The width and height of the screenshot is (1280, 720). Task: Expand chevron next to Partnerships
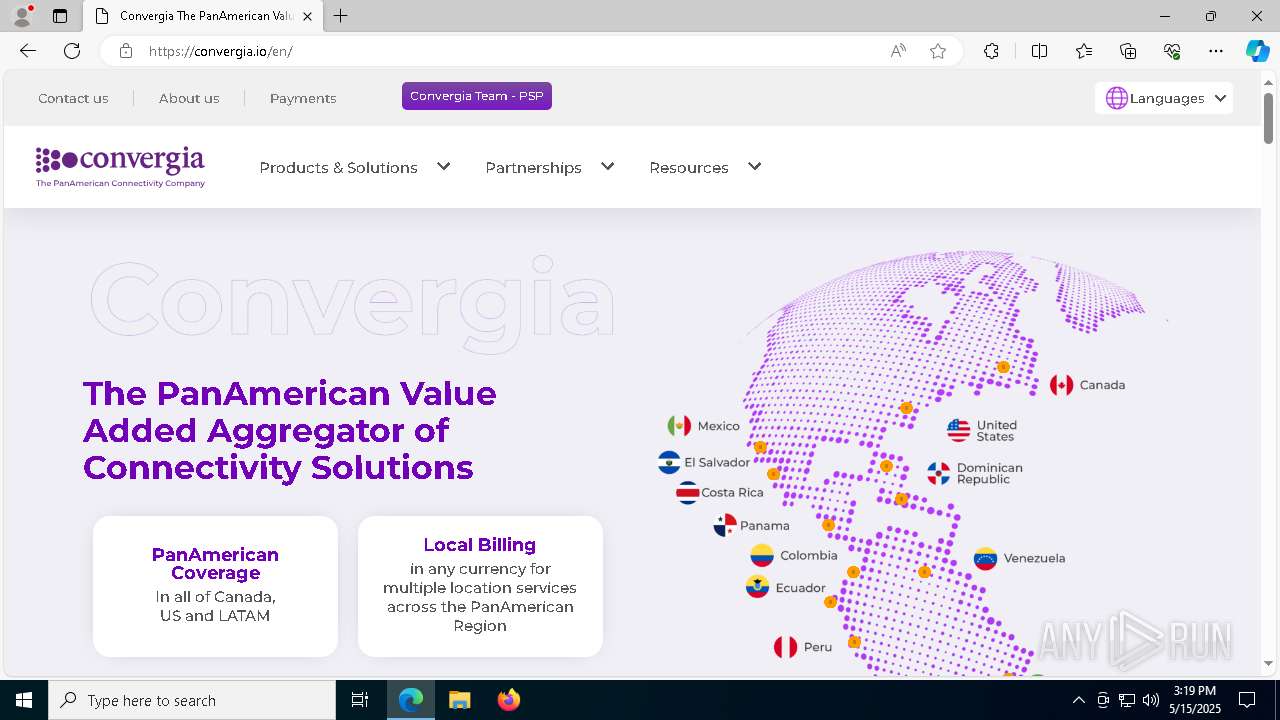pyautogui.click(x=608, y=166)
